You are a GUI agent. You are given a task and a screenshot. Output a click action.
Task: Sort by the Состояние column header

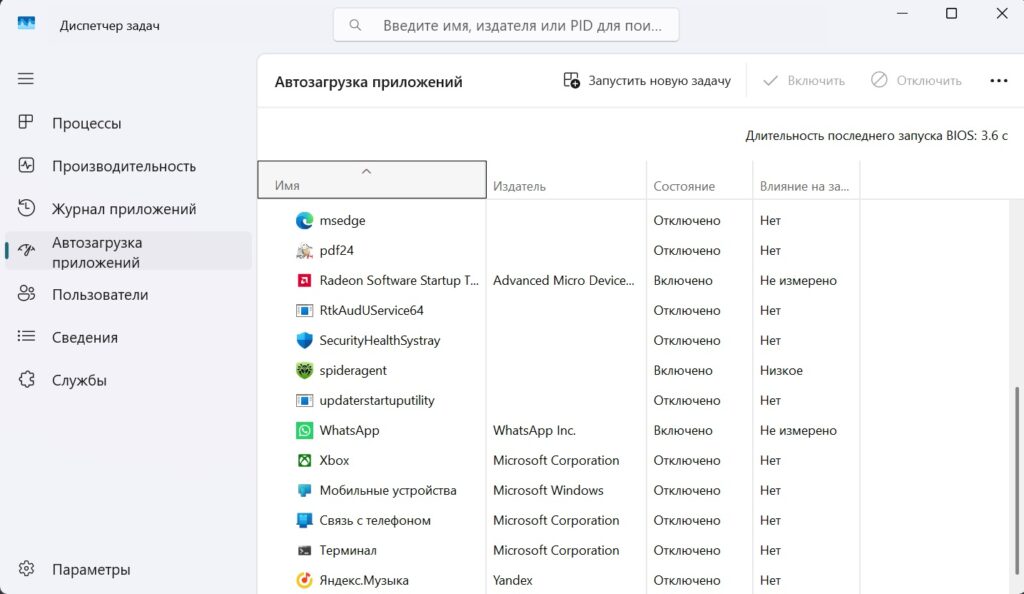(x=699, y=180)
